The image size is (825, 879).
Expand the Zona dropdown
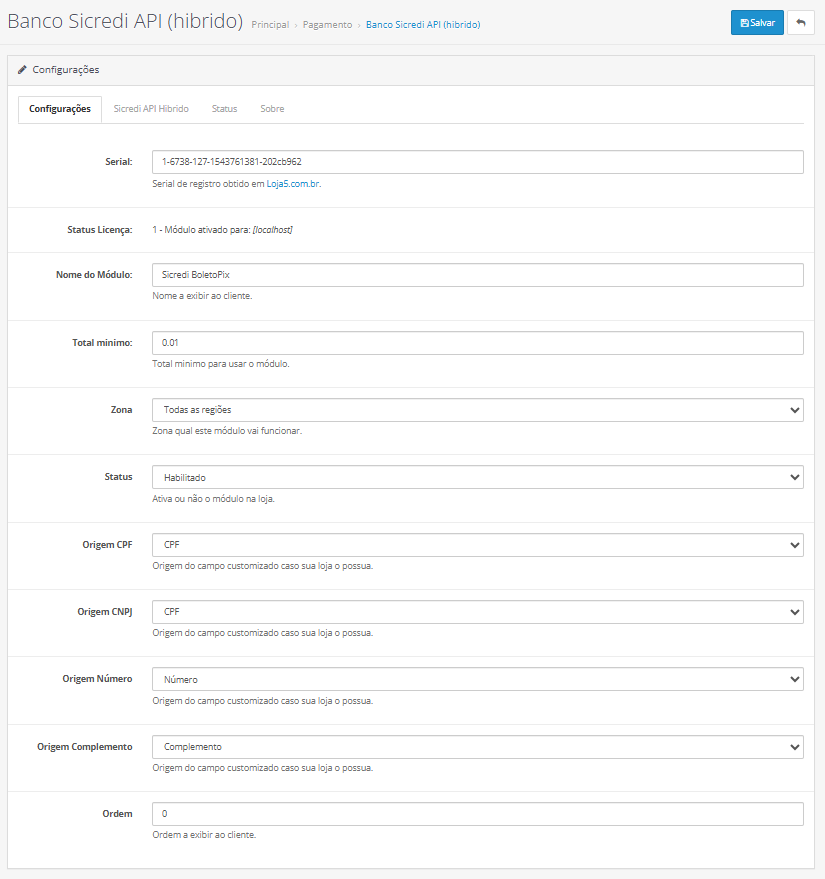[x=477, y=410]
